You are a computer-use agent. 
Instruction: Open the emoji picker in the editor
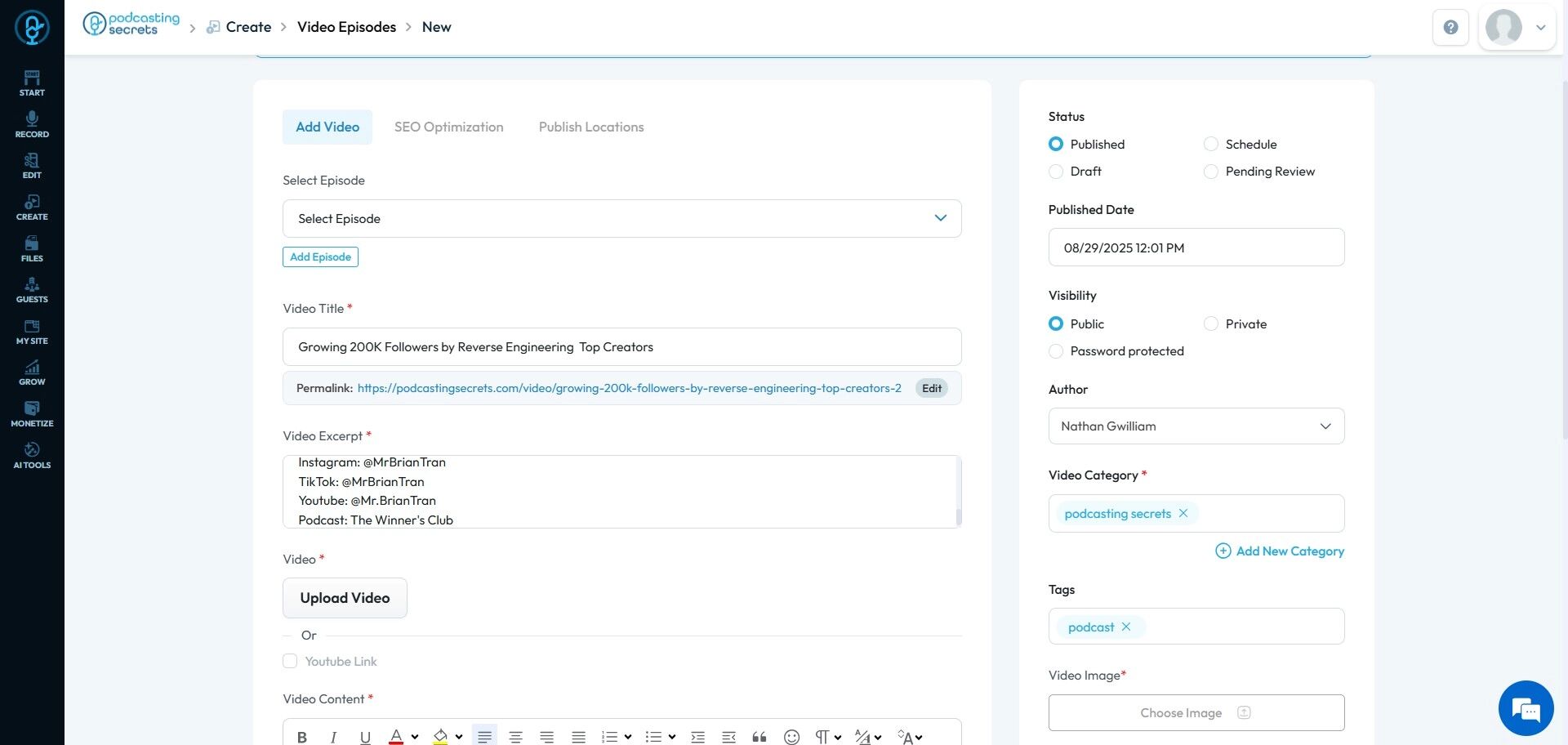click(791, 737)
